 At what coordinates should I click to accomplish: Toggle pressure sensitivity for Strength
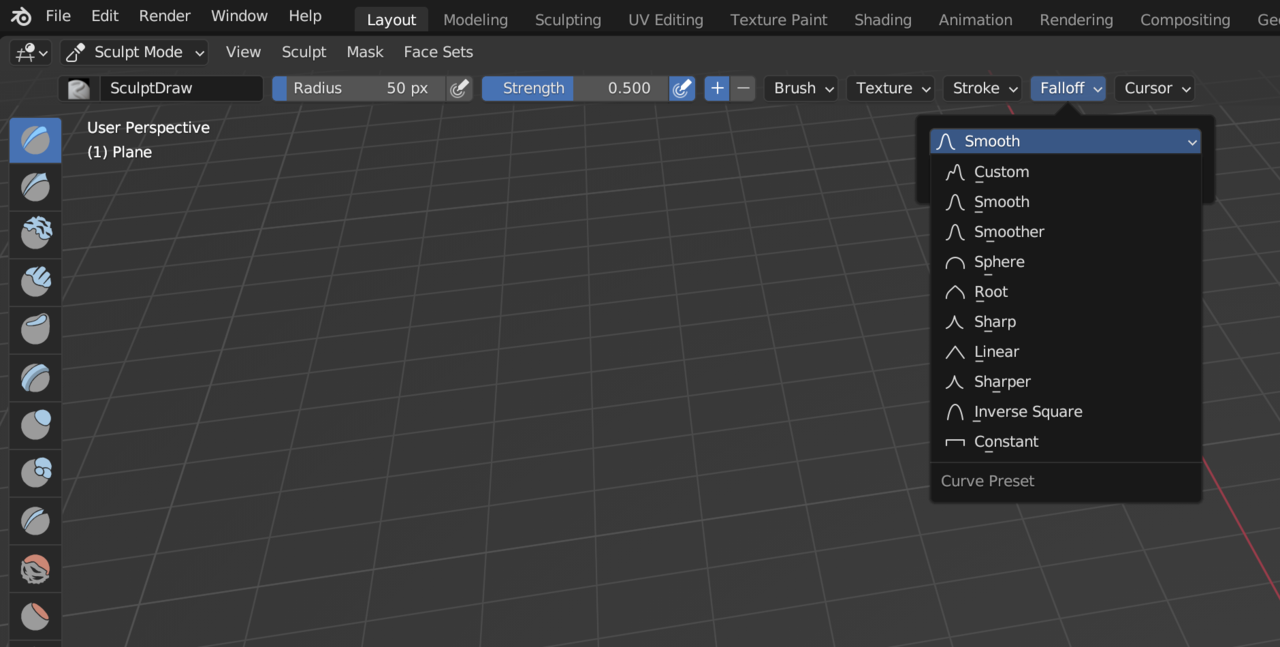point(682,88)
